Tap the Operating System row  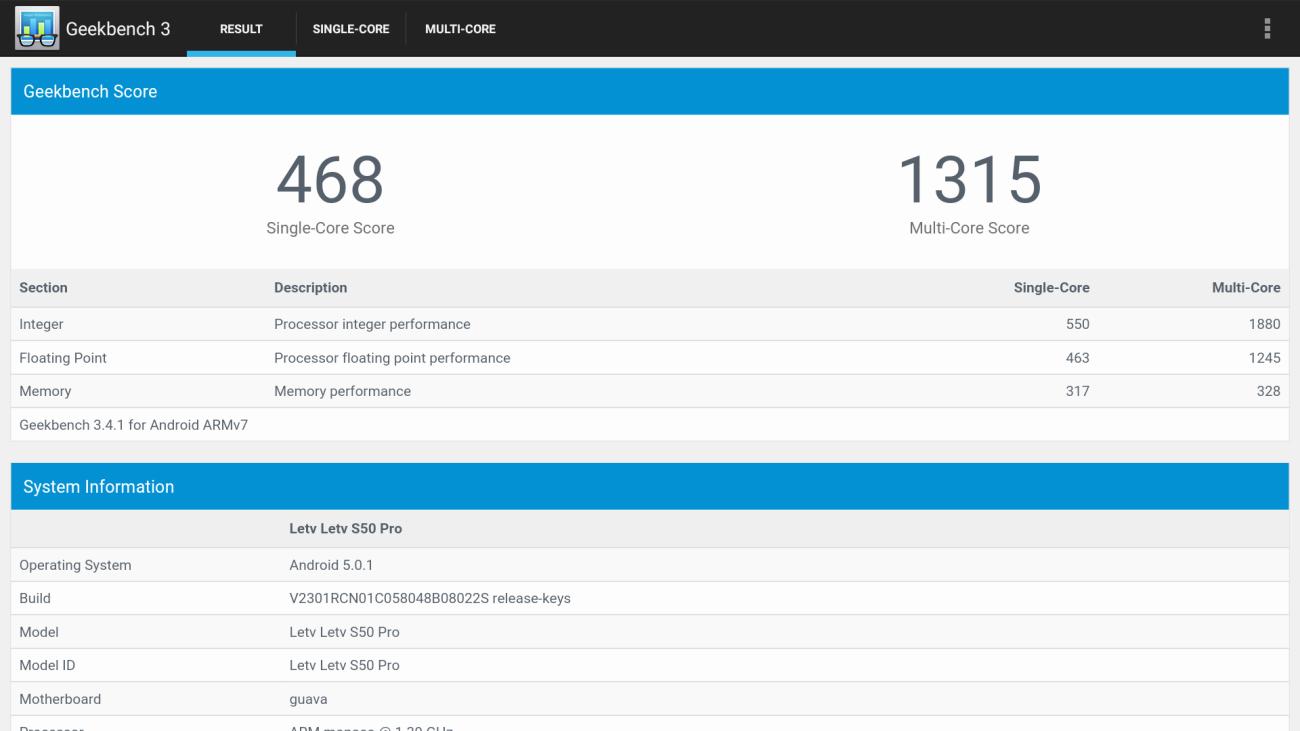click(x=649, y=565)
